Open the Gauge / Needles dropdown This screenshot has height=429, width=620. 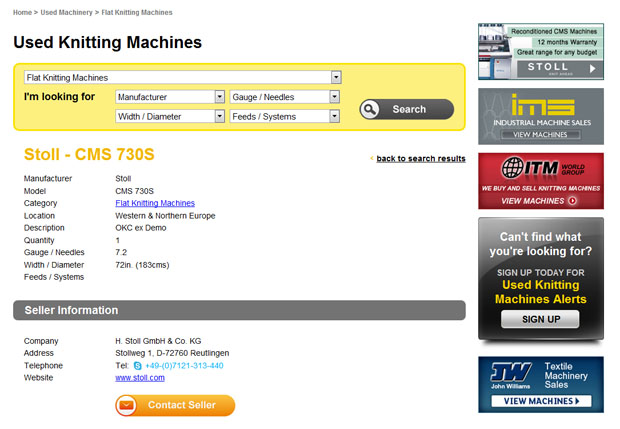point(284,97)
